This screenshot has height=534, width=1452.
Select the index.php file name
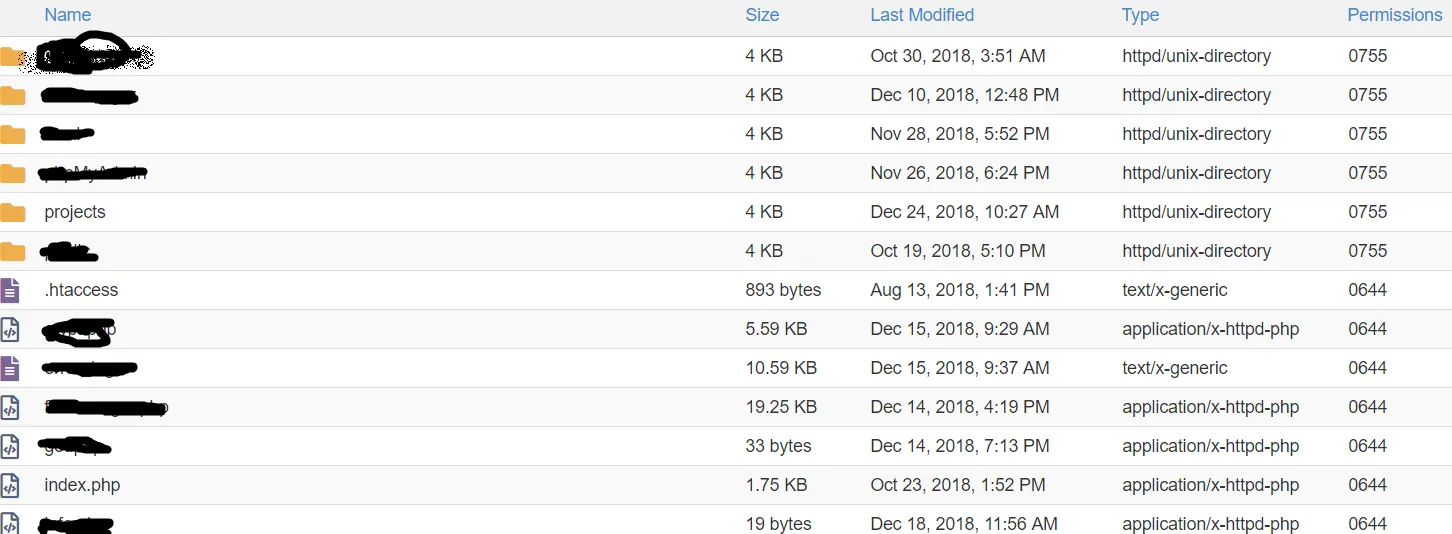pyautogui.click(x=82, y=485)
